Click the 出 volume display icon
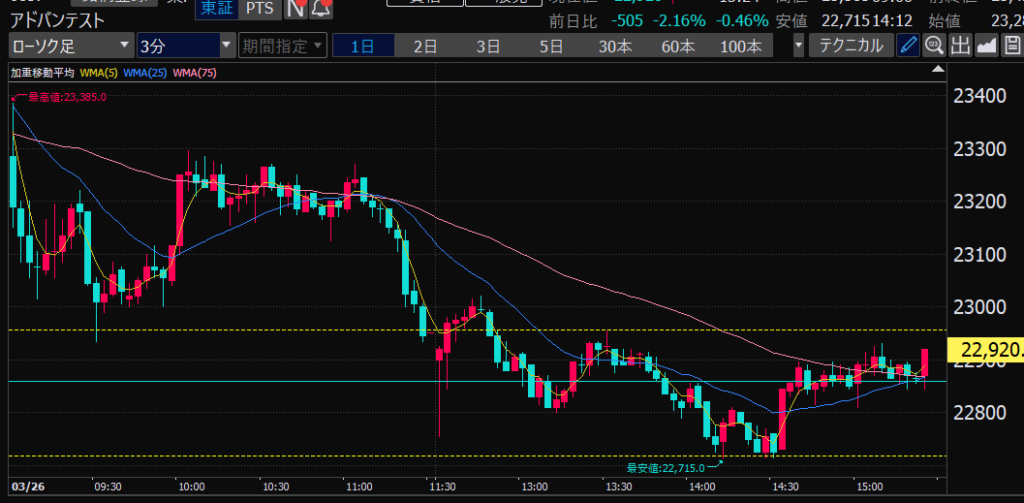This screenshot has height=503, width=1024. 960,45
